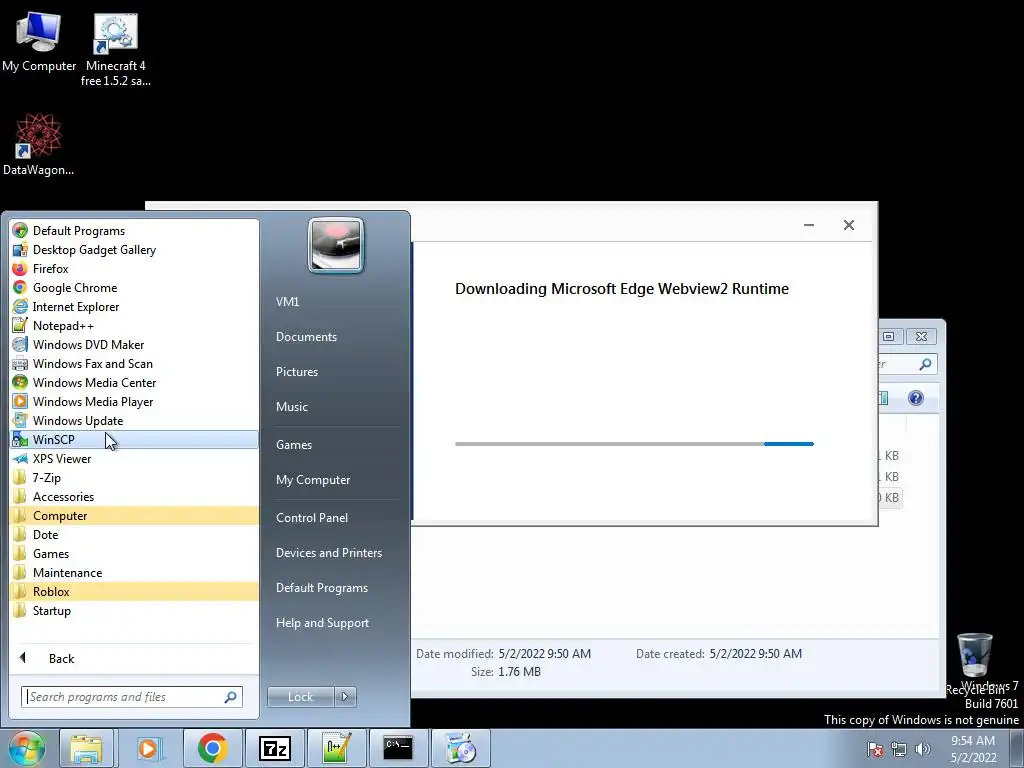This screenshot has height=768, width=1024.
Task: Maximize the background Explorer window
Action: click(x=888, y=336)
